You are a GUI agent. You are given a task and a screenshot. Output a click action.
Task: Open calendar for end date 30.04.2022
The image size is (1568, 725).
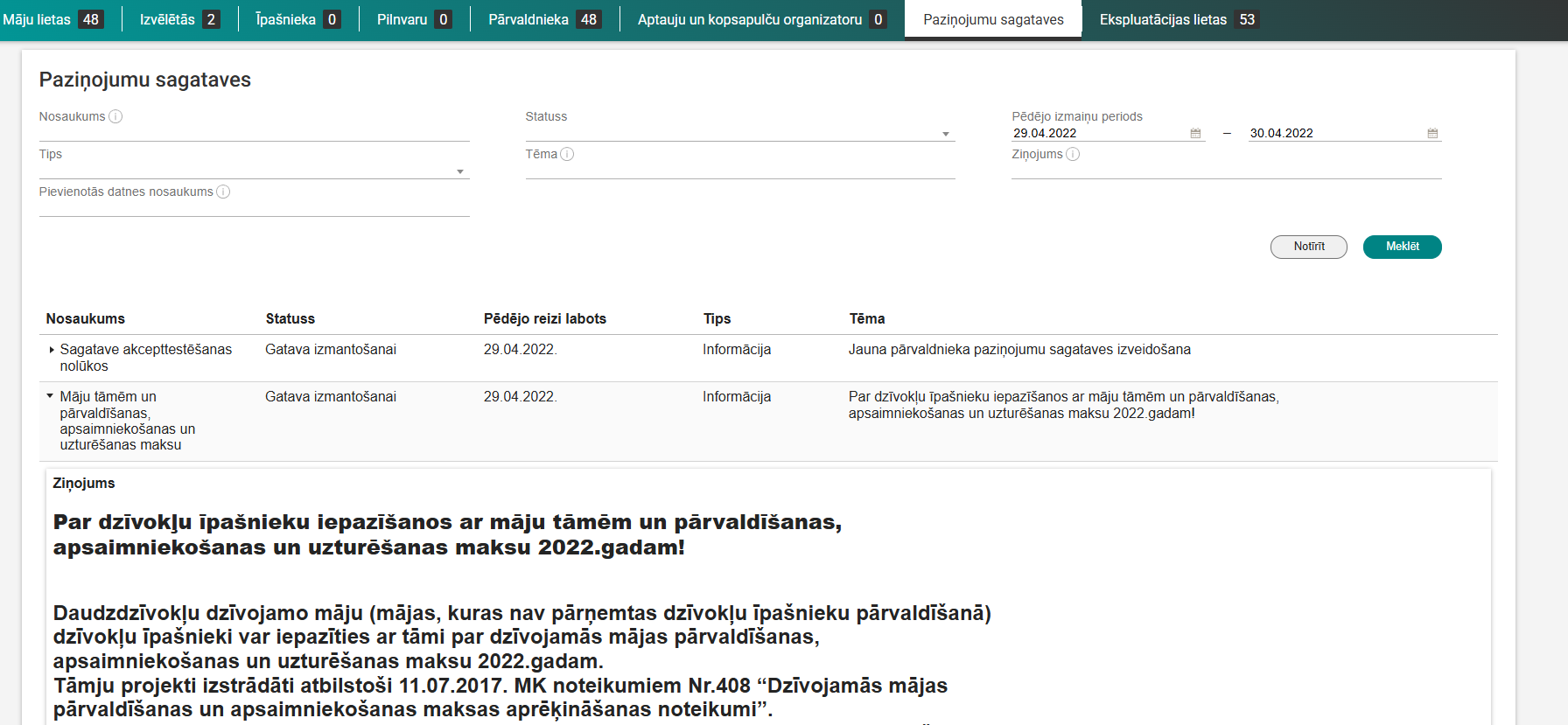coord(1432,133)
